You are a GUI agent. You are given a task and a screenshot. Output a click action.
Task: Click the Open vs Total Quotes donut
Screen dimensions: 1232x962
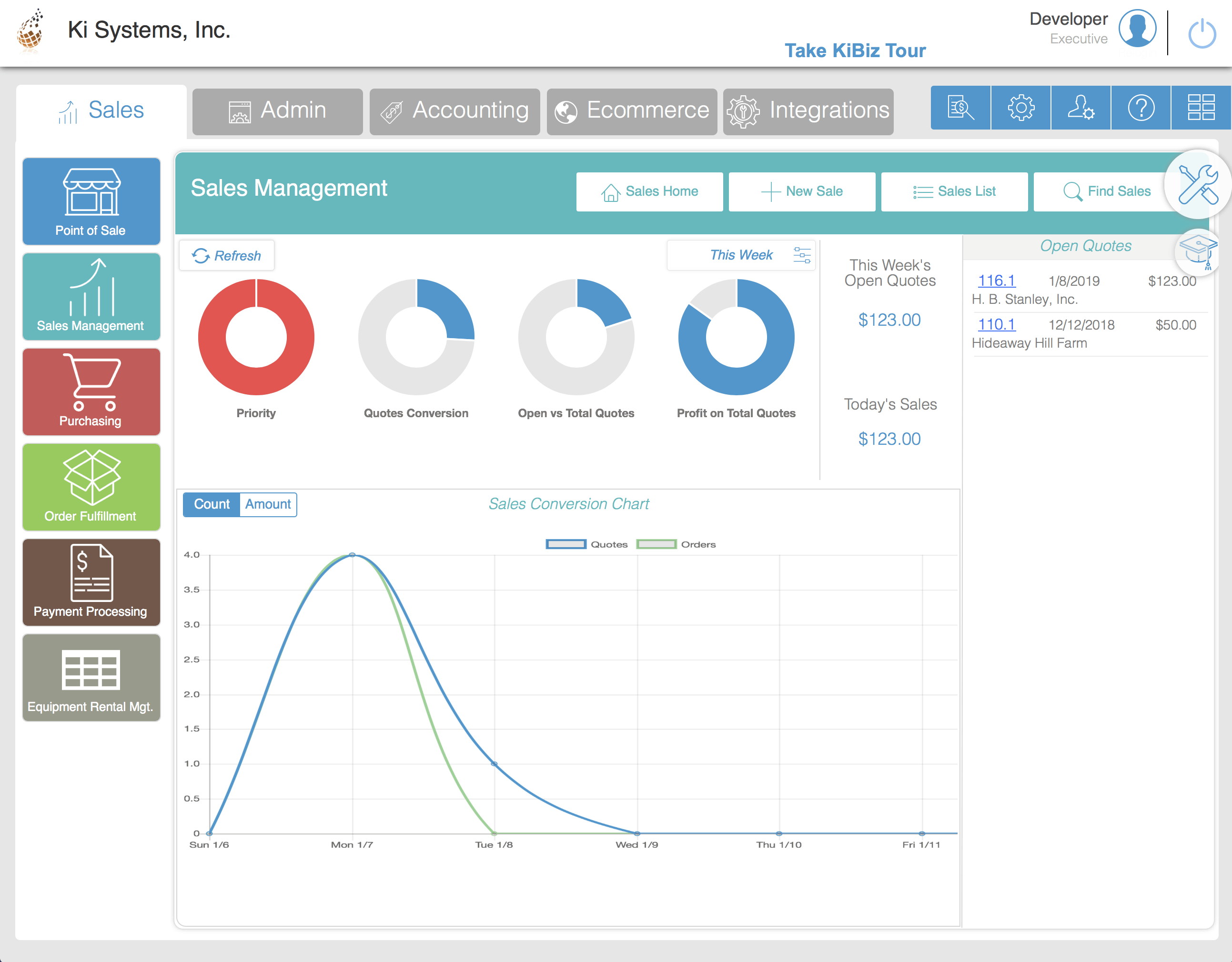pos(576,337)
